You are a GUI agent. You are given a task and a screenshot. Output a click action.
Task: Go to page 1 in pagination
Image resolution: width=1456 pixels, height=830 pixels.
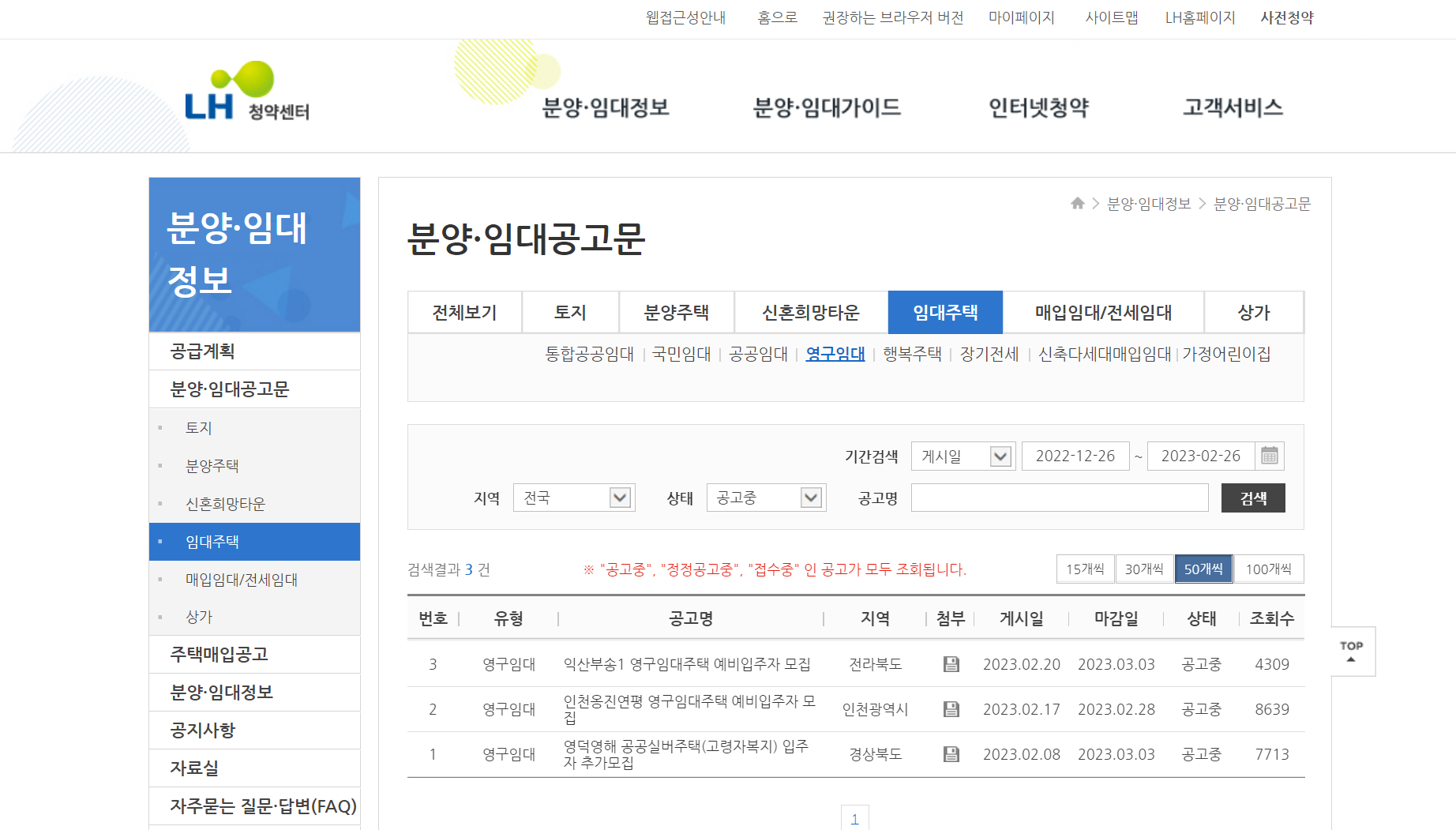pos(855,818)
